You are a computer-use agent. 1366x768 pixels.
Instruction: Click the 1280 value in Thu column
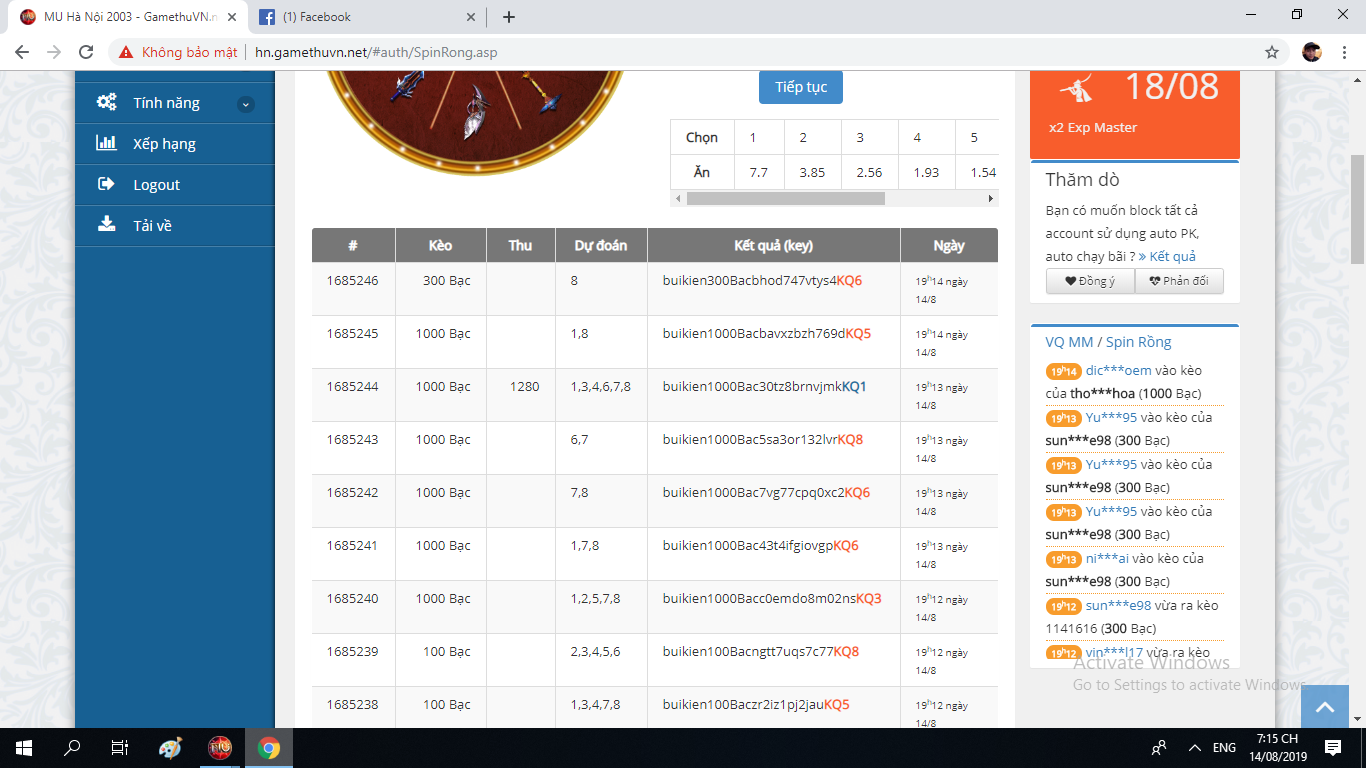coord(524,387)
